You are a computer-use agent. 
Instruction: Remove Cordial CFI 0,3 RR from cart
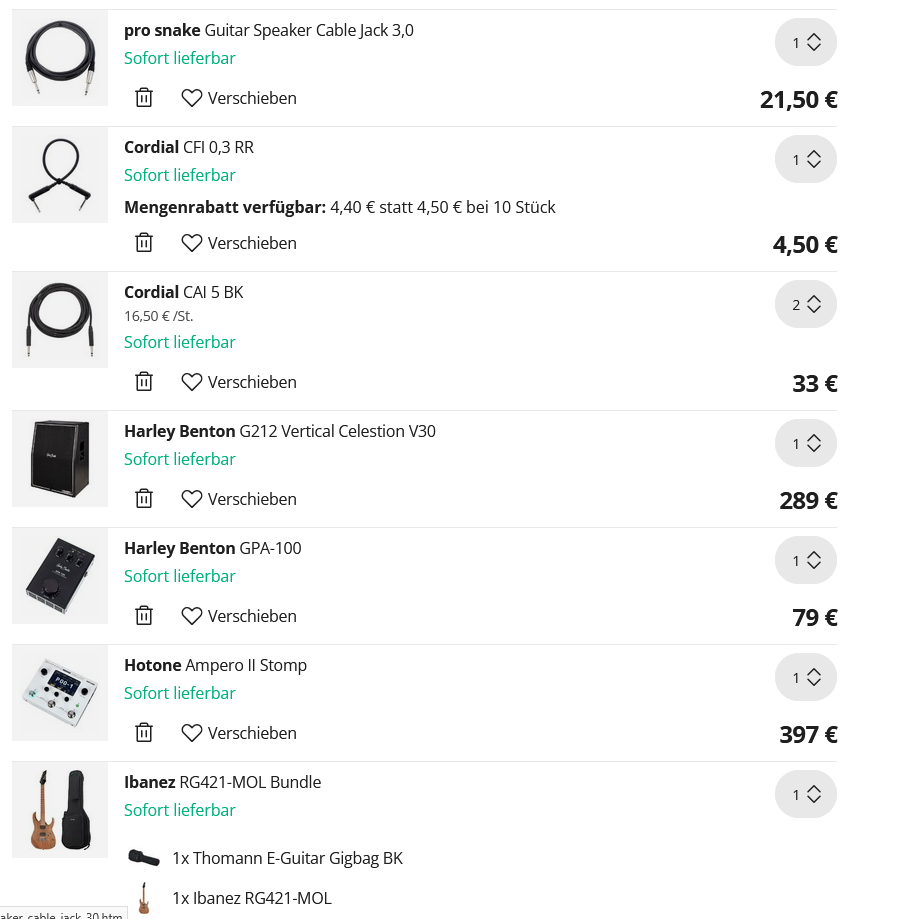coord(144,243)
